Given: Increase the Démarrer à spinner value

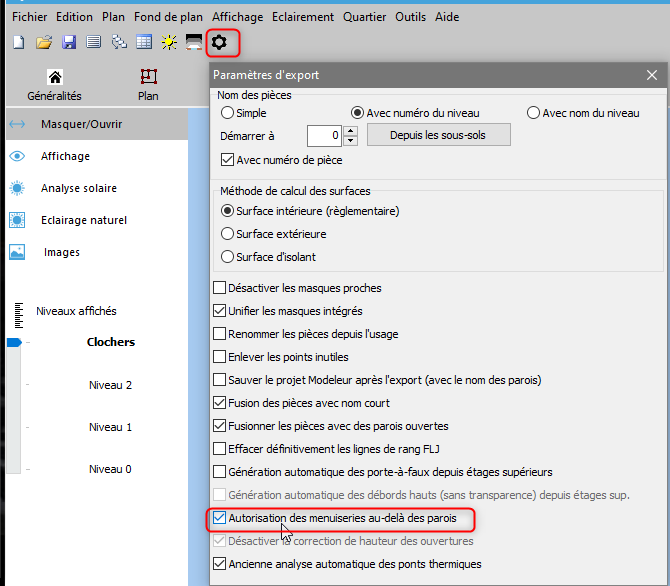Looking at the screenshot, I should (350, 130).
